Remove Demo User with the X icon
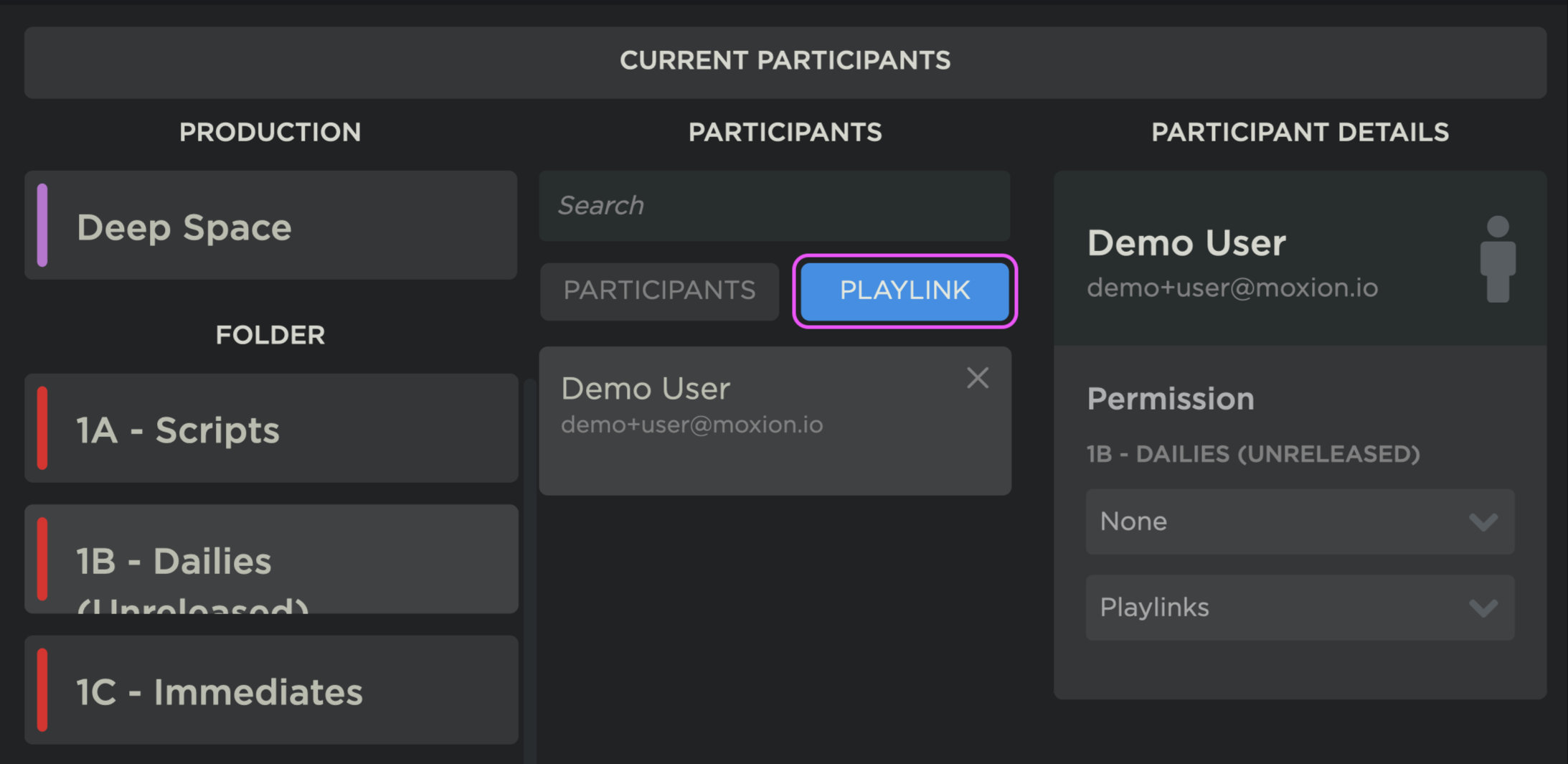The image size is (1568, 764). (977, 377)
